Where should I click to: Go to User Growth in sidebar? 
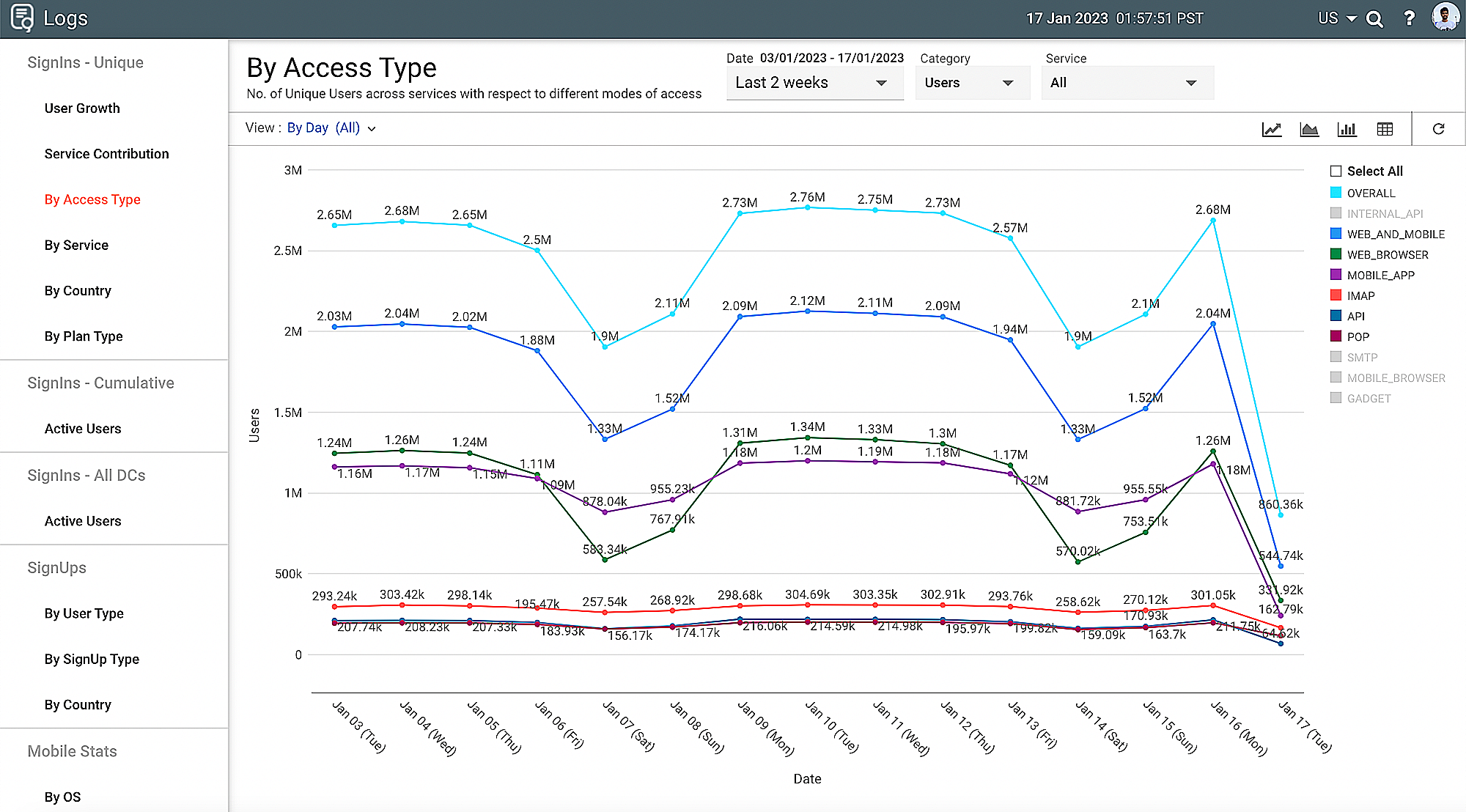click(82, 108)
